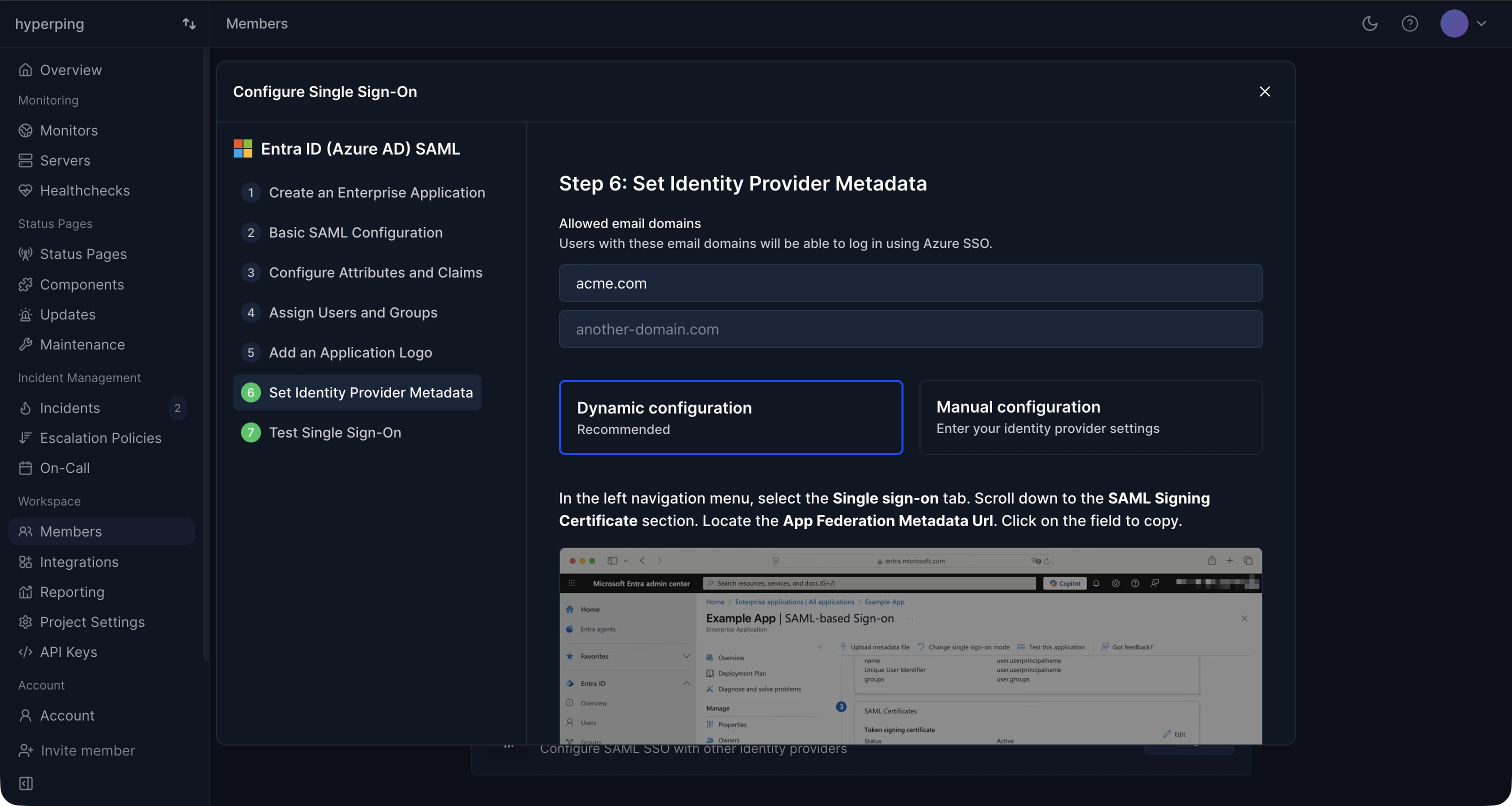Click the Incidents count badge showing 2
The width and height of the screenshot is (1512, 806).
(177, 407)
